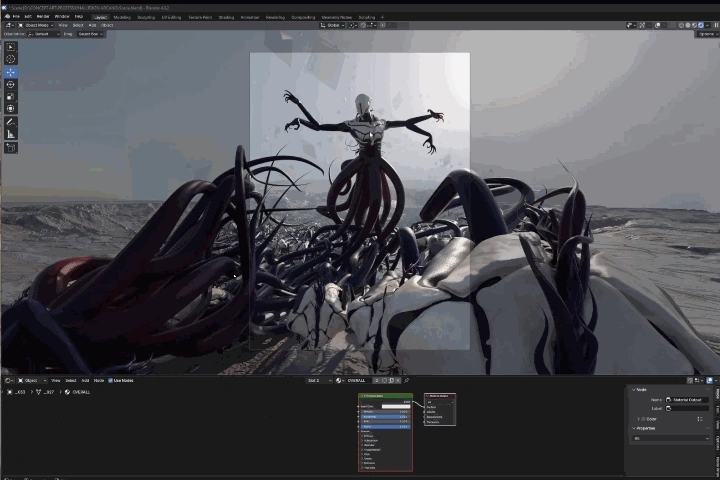Switch to the Geometry Nodes workspace tab

point(337,17)
